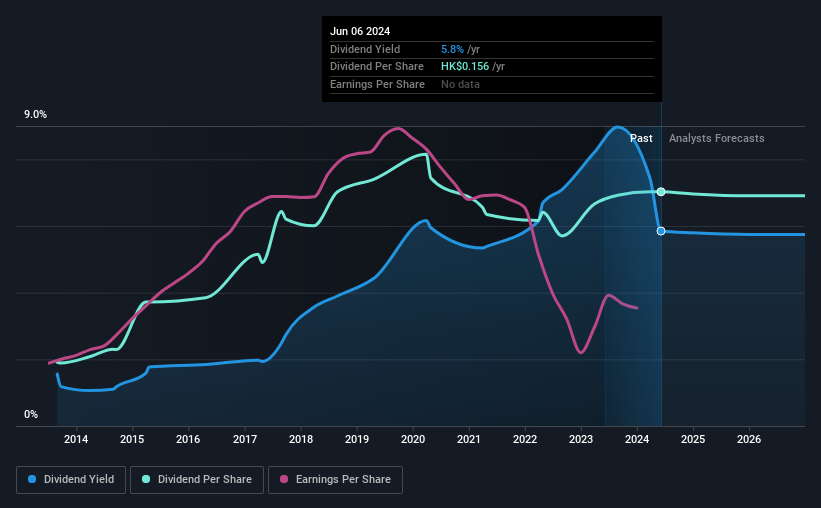Toggle the Earnings Per Share legend button
This screenshot has height=508, width=821.
335,480
